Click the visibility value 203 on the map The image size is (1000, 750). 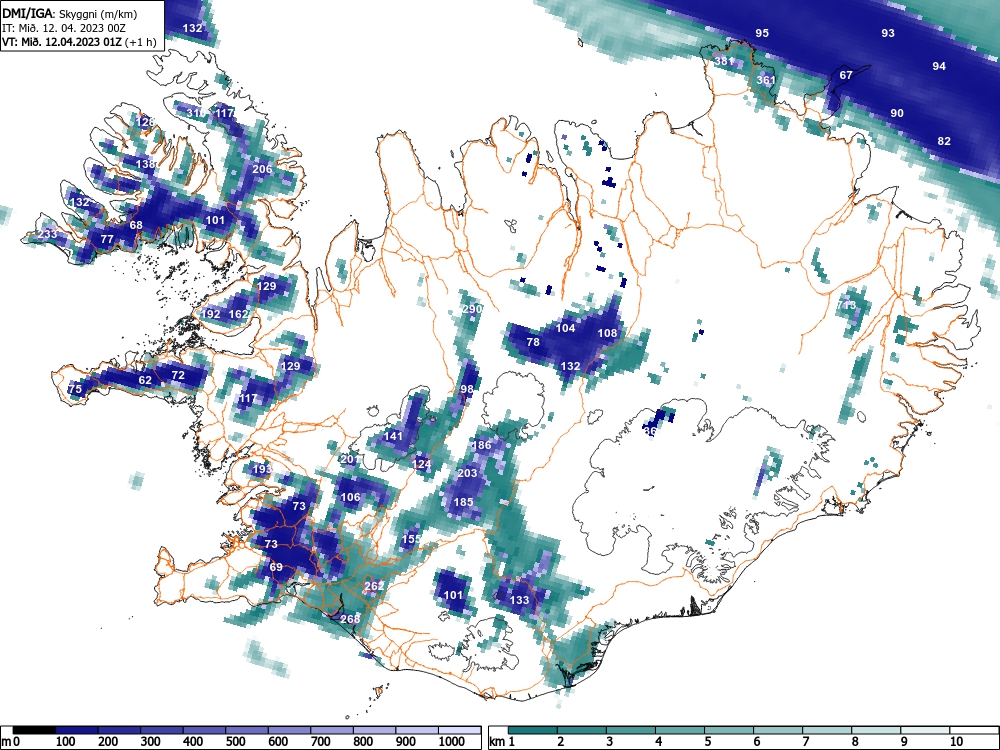[x=467, y=473]
